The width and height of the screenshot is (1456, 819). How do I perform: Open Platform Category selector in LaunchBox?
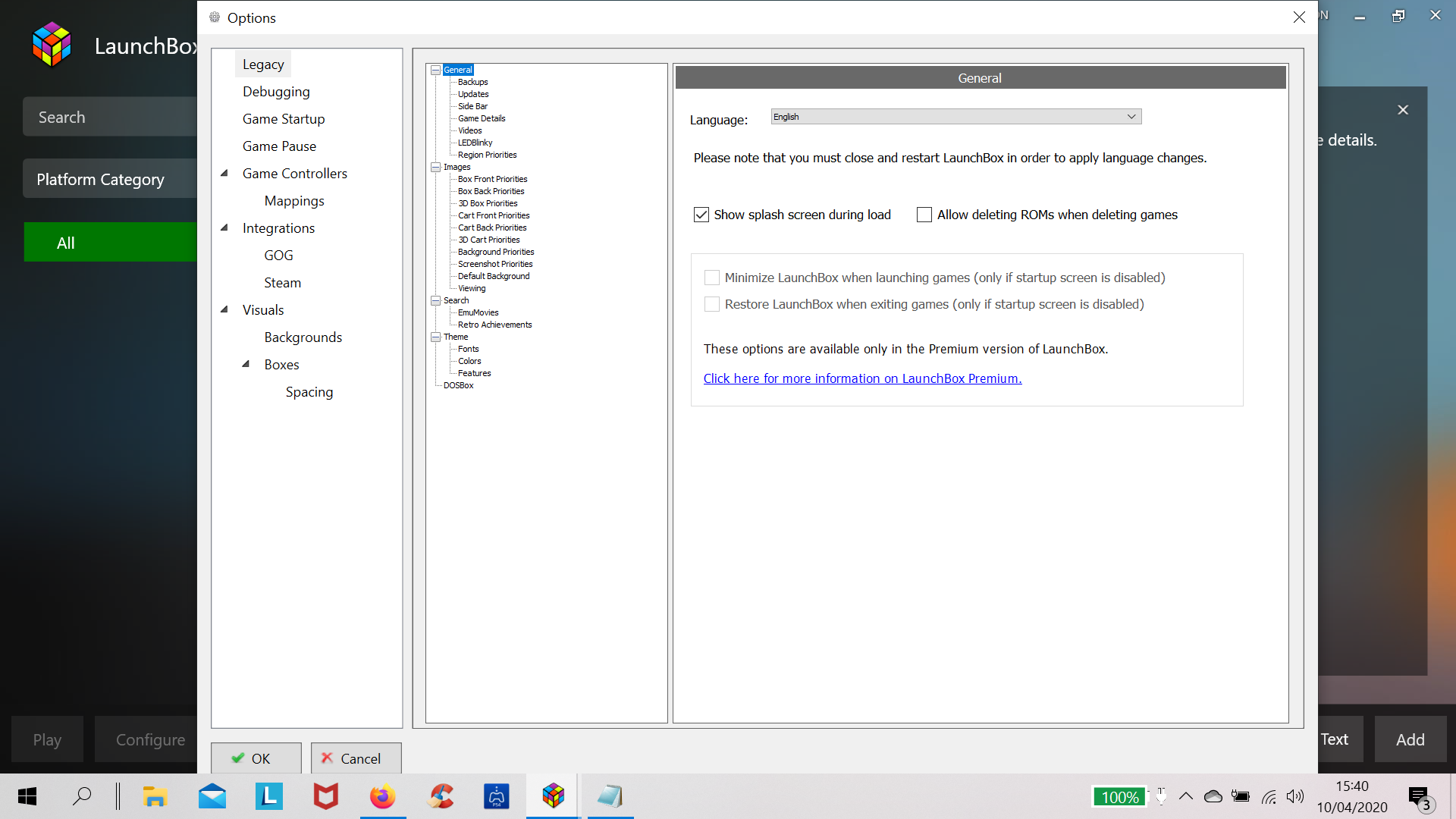[x=110, y=179]
